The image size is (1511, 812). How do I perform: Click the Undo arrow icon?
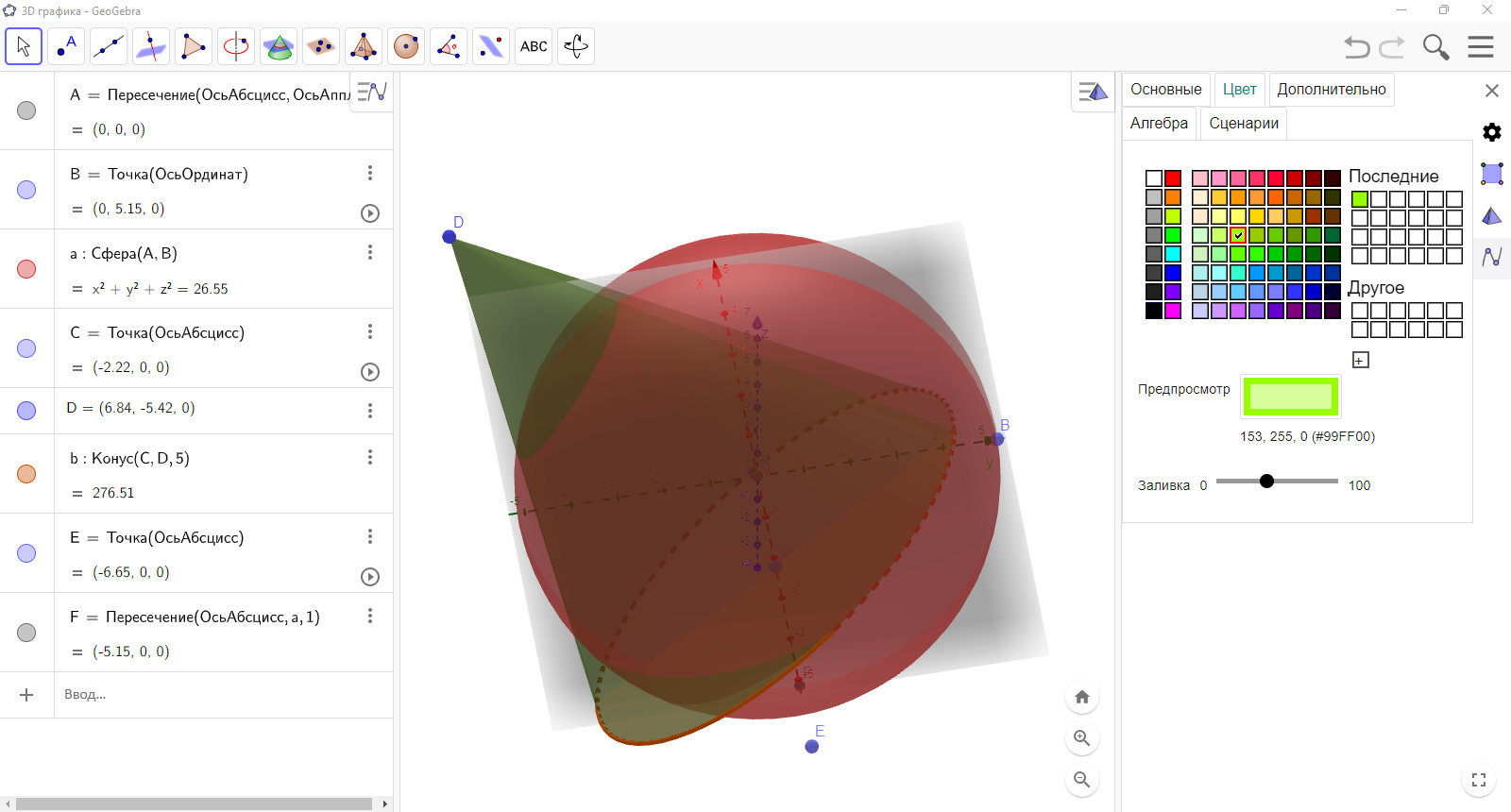coord(1357,46)
